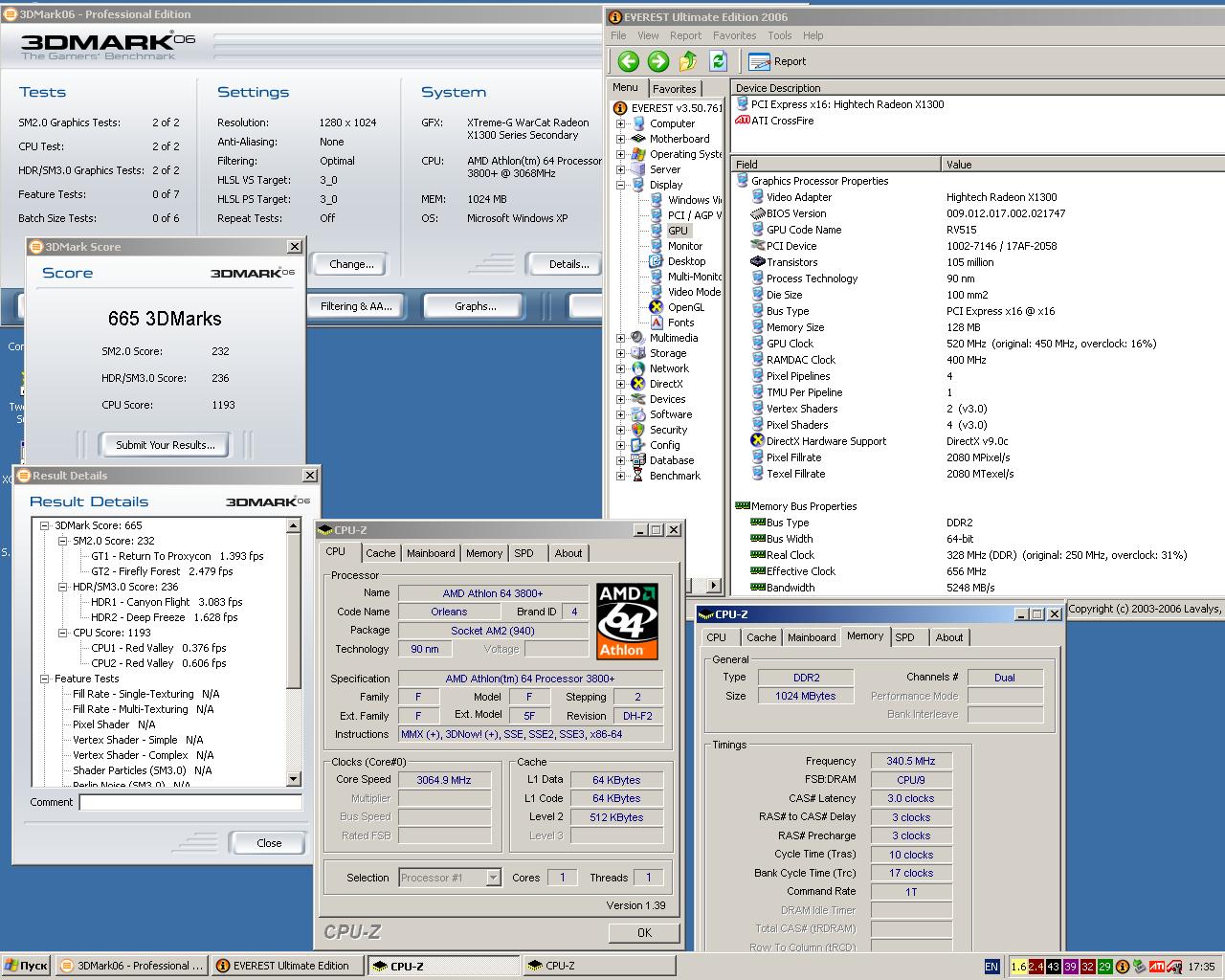Viewport: 1225px width, 980px height.
Task: Click the EVEREST root node icon in tree
Action: 619,108
